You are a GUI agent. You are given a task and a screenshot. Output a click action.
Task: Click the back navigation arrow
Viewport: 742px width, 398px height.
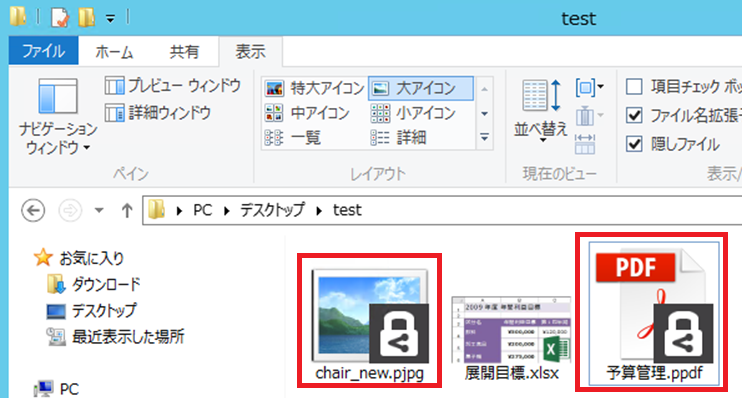(x=33, y=210)
